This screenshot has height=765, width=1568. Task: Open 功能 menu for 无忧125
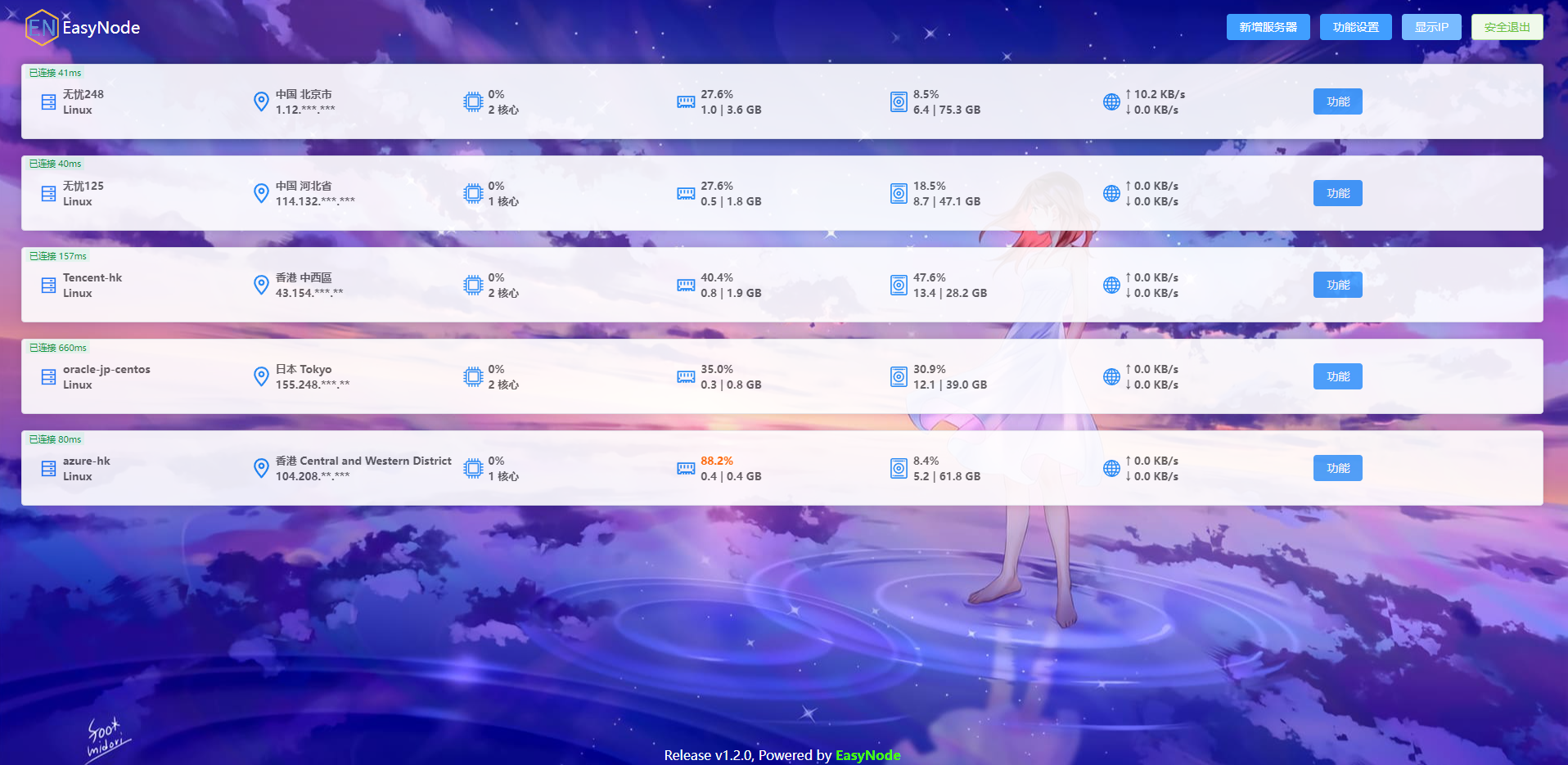pyautogui.click(x=1338, y=193)
